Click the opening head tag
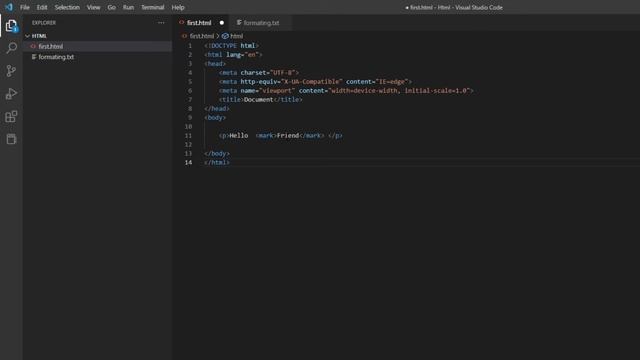This screenshot has width=640, height=360. tap(215, 64)
